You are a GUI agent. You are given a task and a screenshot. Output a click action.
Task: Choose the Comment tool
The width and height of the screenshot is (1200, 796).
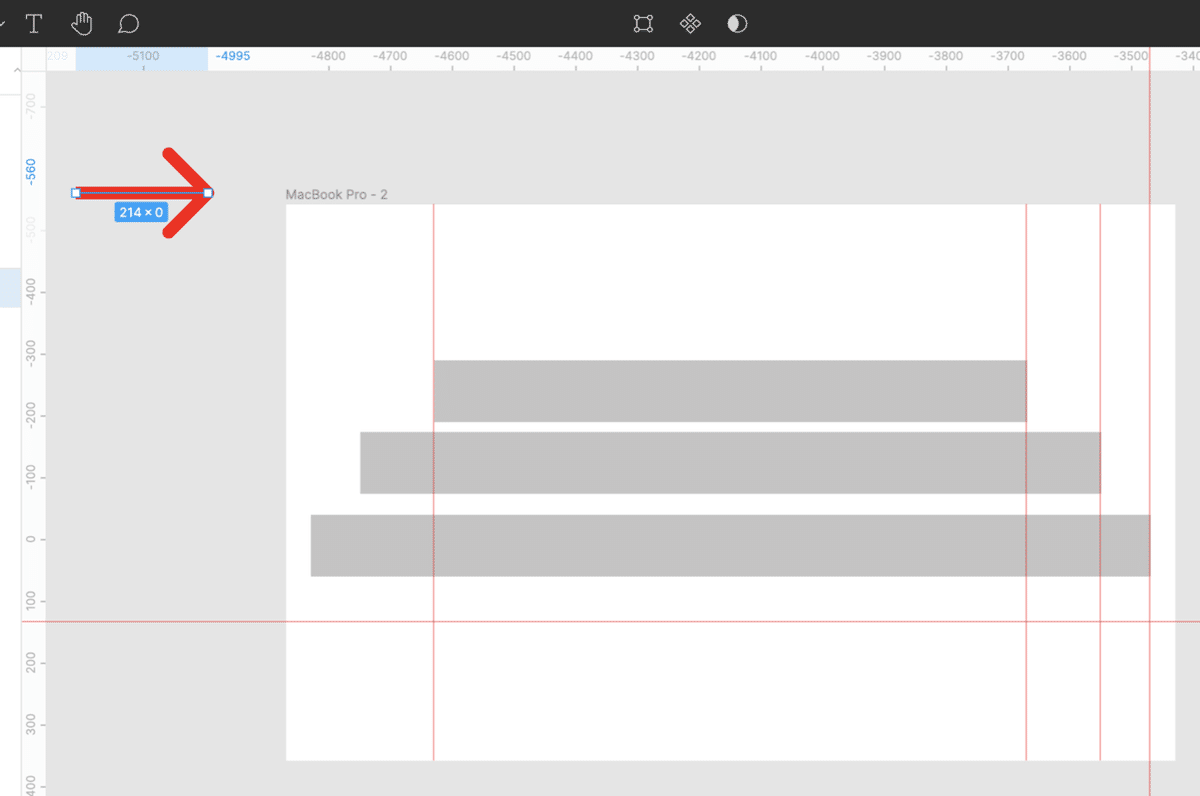click(128, 23)
